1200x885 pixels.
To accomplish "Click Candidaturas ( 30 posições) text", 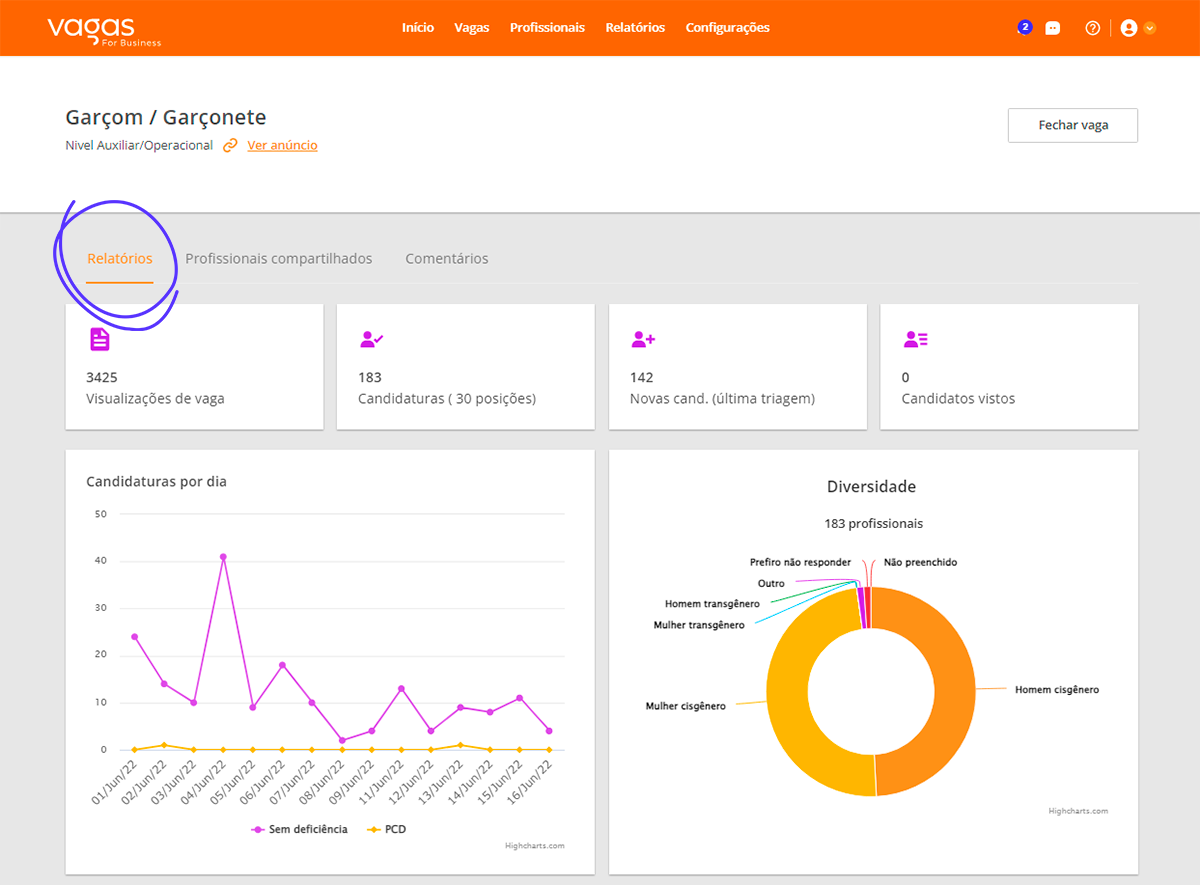I will click(x=447, y=398).
